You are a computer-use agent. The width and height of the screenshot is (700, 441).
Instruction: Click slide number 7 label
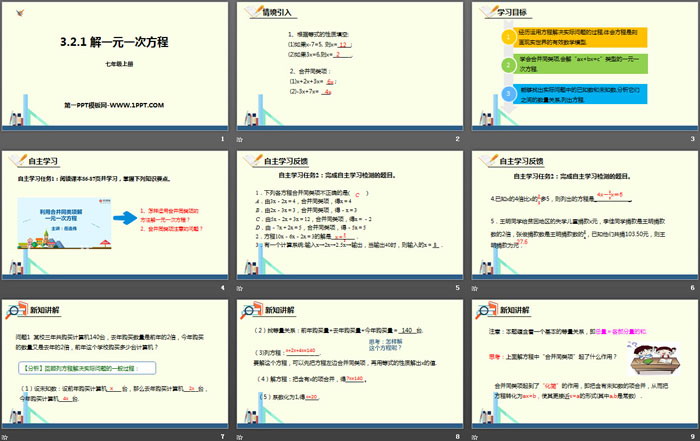(x=222, y=437)
